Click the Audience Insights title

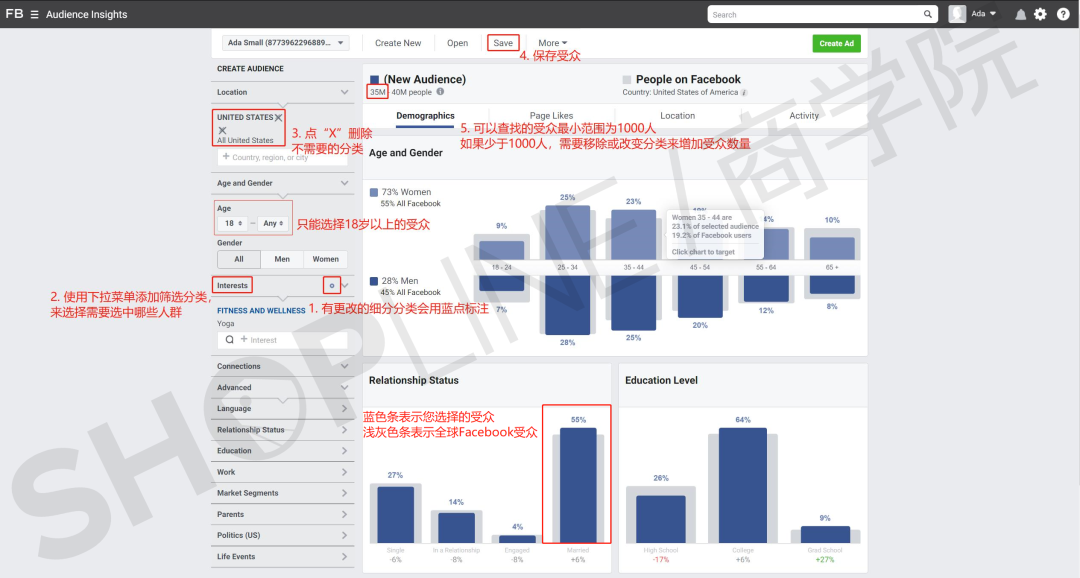(x=87, y=14)
